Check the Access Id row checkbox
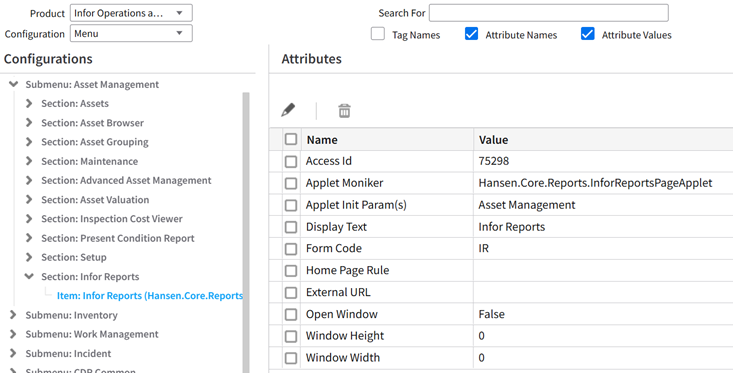This screenshot has width=733, height=373. (291, 161)
